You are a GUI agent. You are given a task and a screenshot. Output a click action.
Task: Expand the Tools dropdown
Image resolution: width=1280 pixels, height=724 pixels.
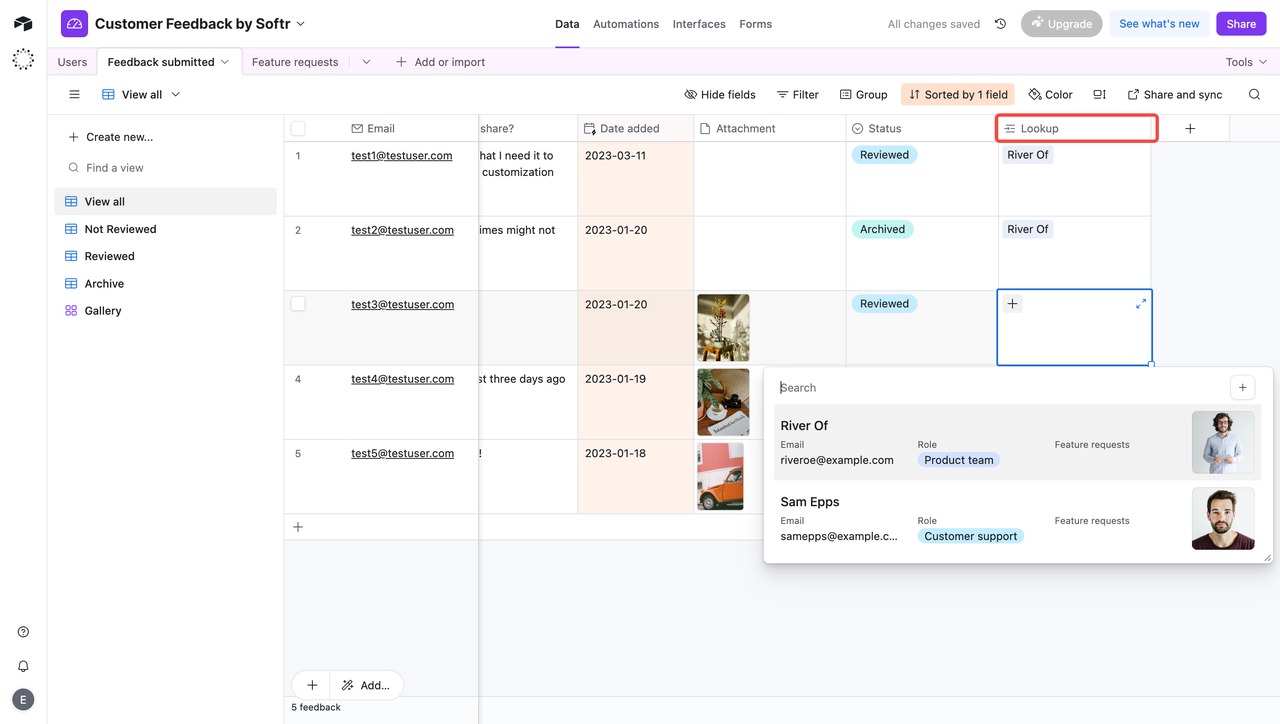(1245, 61)
